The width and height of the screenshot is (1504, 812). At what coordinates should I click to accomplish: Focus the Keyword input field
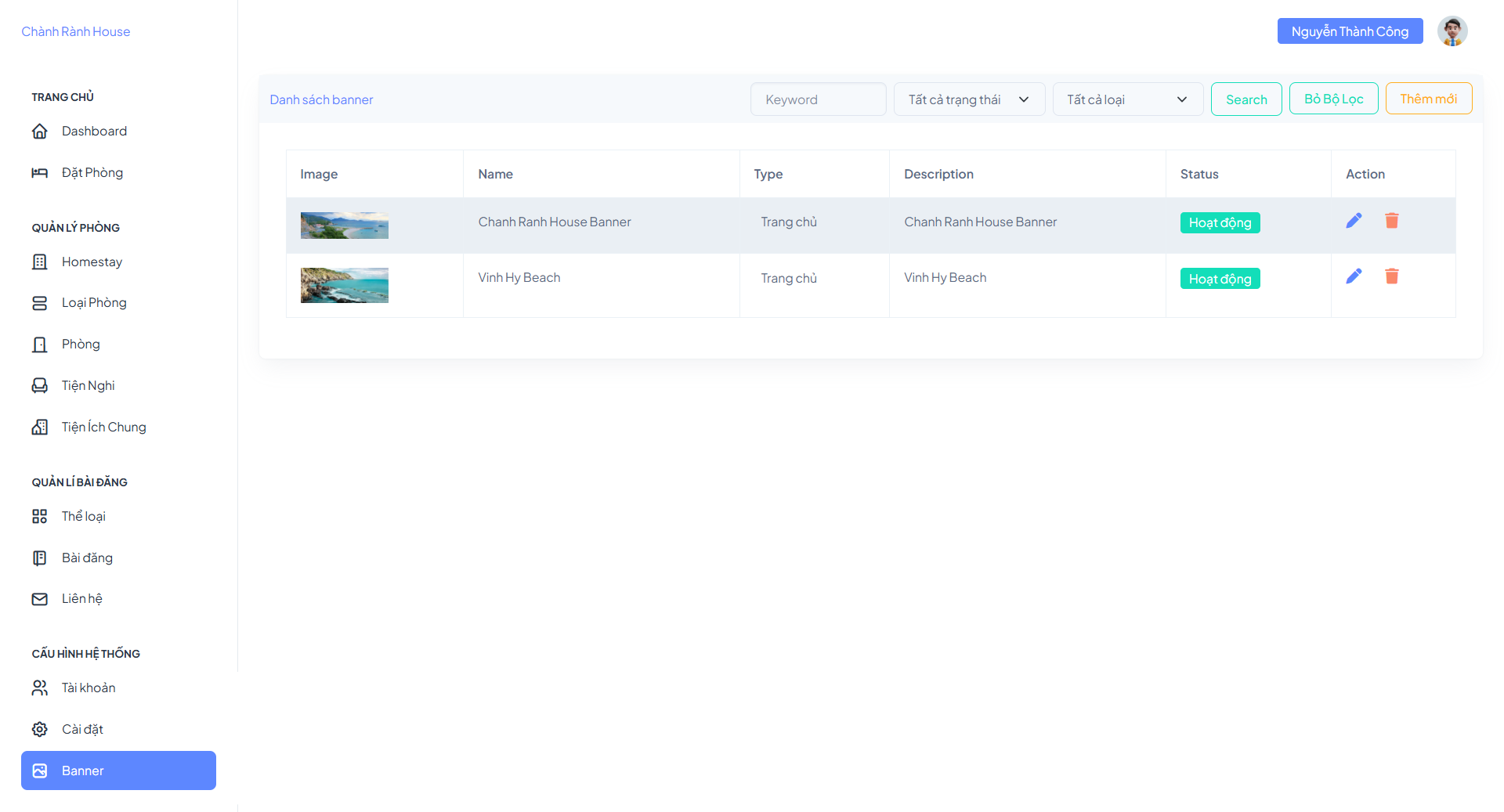pos(818,99)
